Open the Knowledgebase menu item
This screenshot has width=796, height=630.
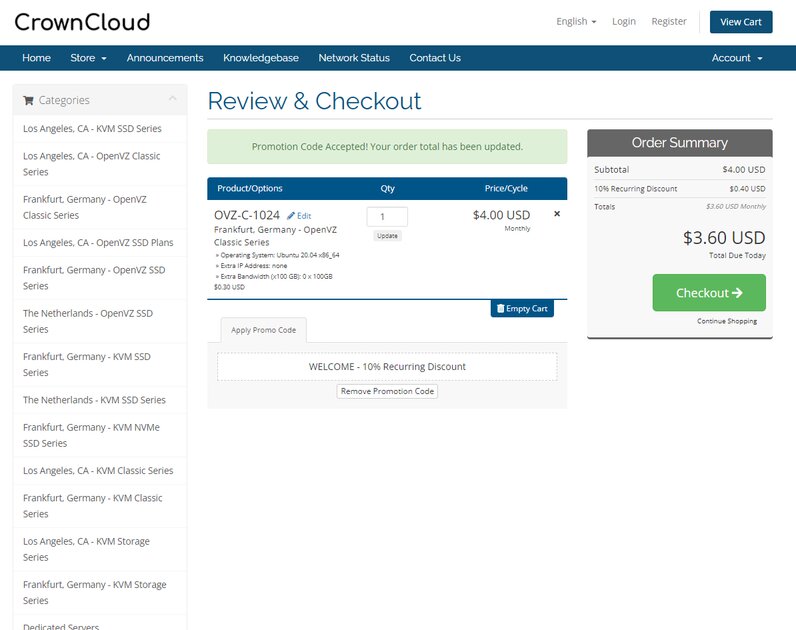[x=261, y=58]
